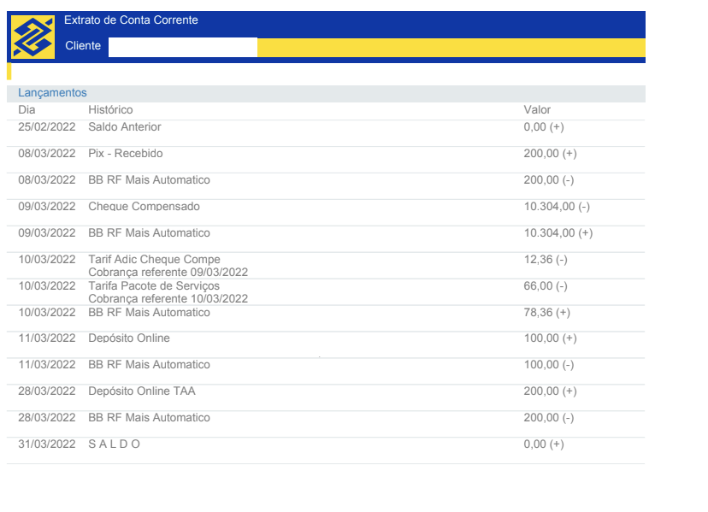Click the 10.304,00 (-) value

557,206
